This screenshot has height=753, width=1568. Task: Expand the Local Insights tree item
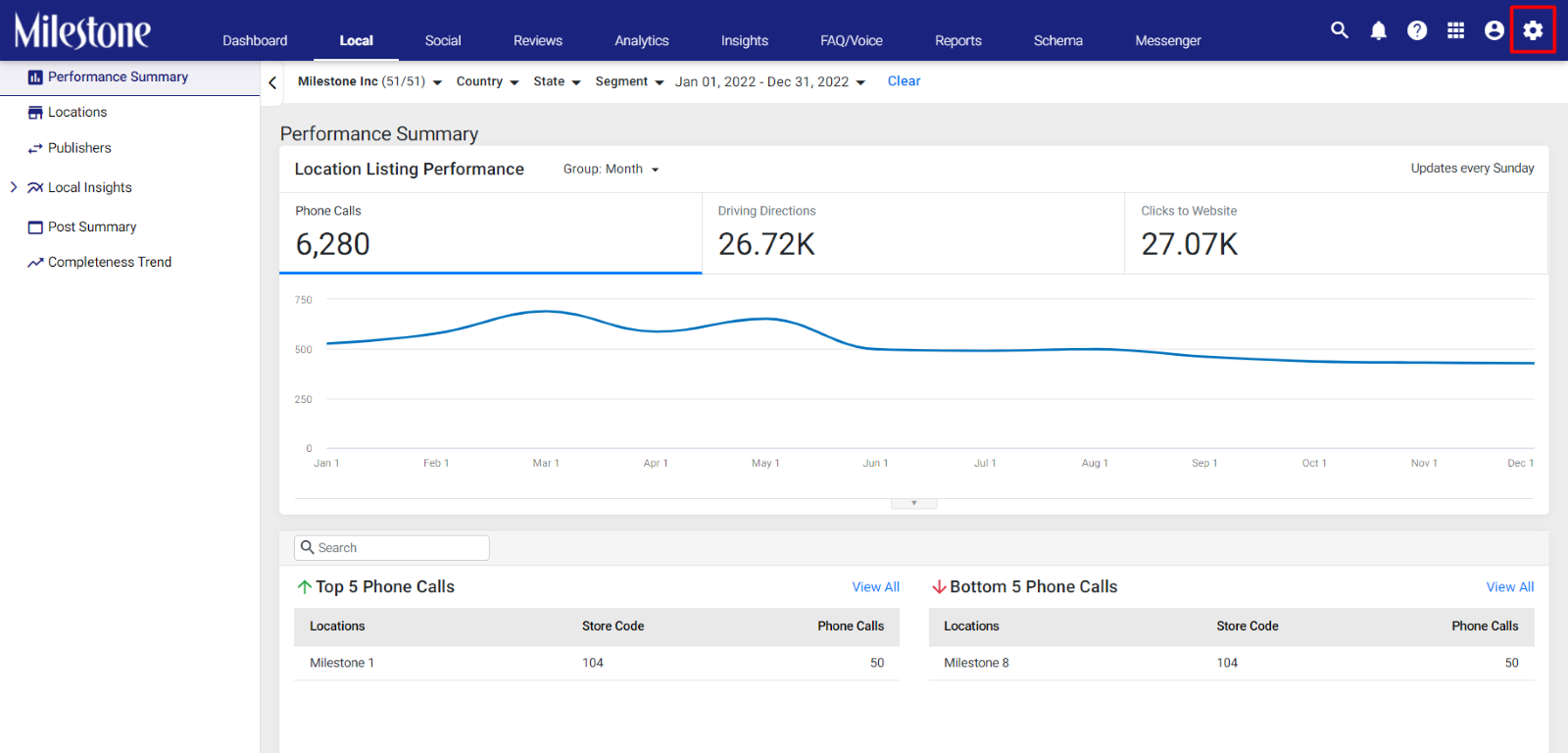click(14, 187)
